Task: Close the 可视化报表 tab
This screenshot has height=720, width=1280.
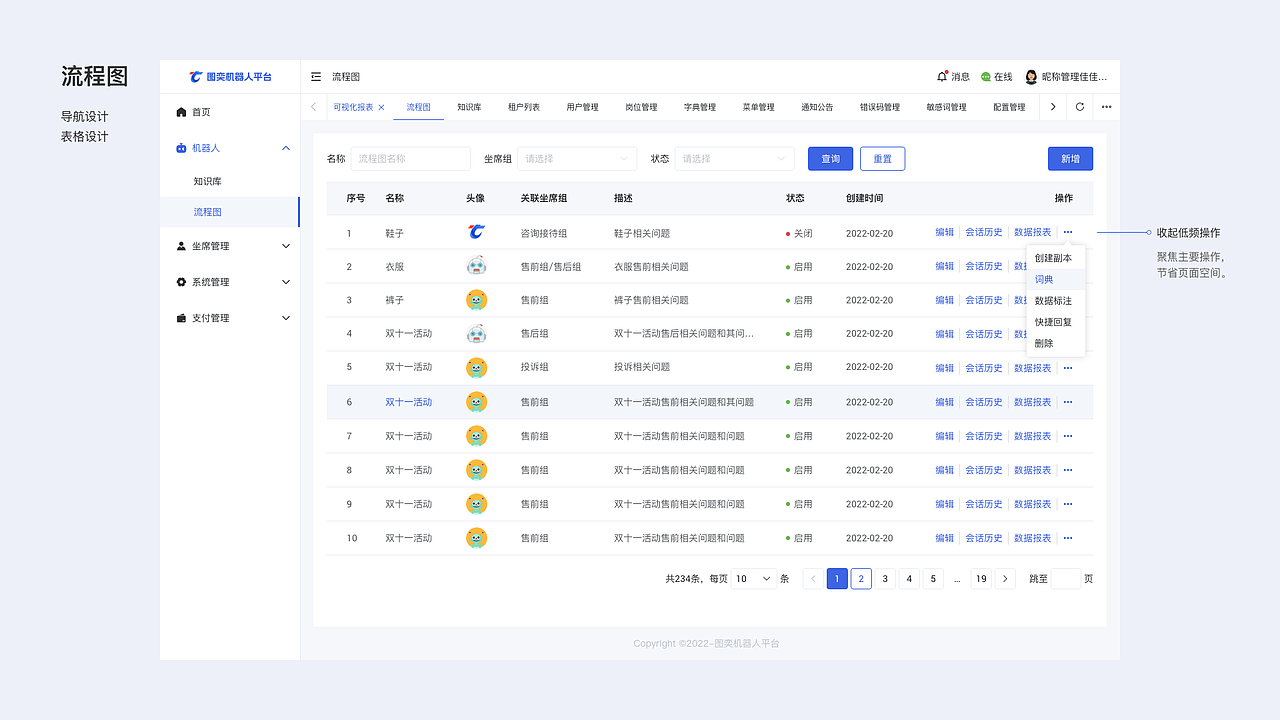Action: point(381,107)
